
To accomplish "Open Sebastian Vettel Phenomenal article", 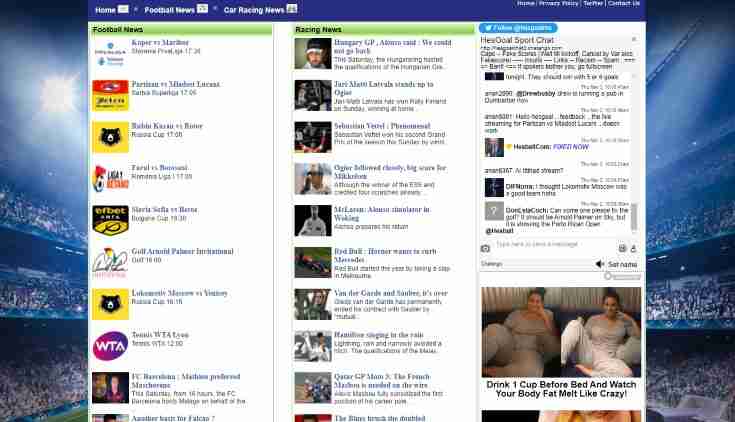I will click(x=382, y=126).
